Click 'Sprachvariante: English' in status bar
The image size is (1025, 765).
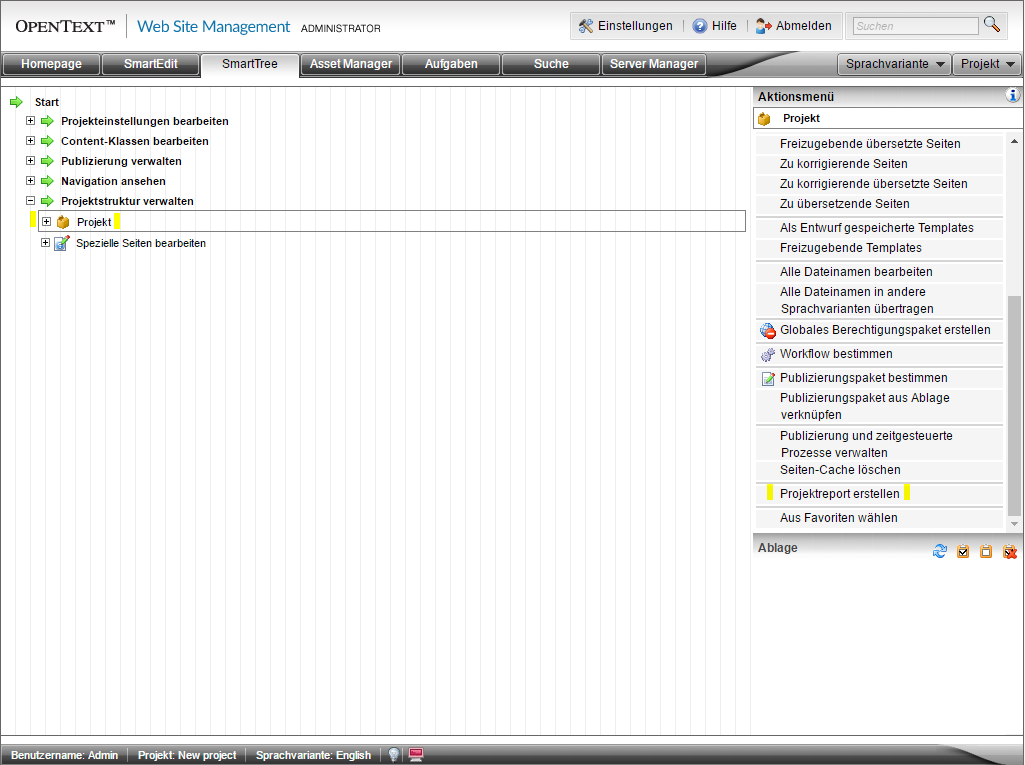(x=313, y=755)
